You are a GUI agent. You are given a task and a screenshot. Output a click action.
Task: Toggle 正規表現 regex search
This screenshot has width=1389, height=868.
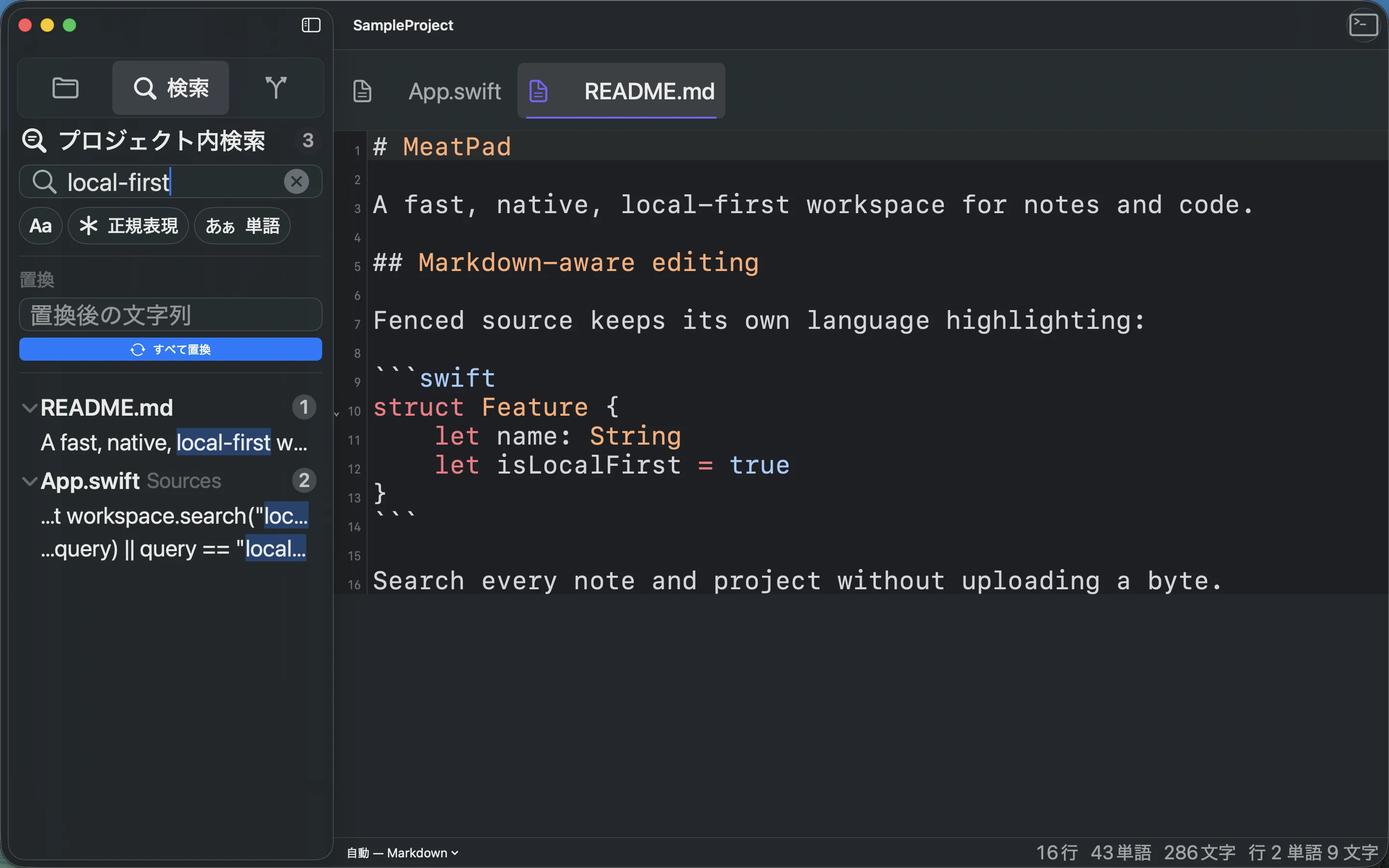point(129,226)
